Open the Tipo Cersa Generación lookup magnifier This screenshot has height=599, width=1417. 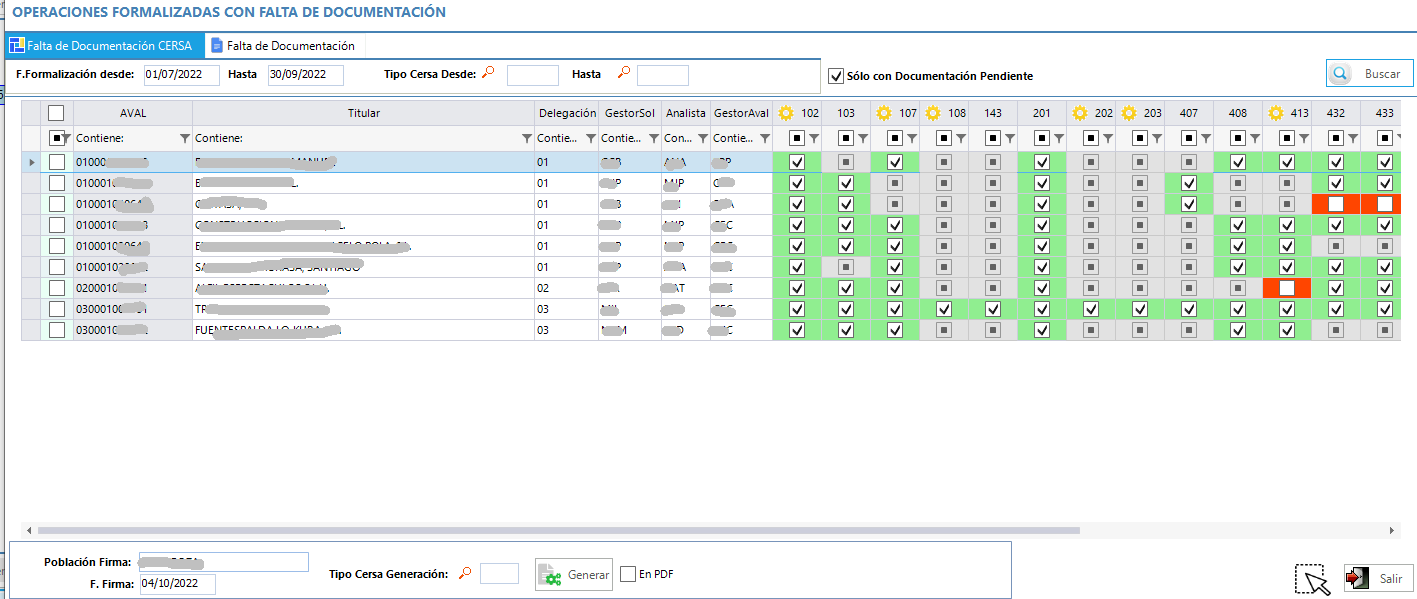click(464, 573)
